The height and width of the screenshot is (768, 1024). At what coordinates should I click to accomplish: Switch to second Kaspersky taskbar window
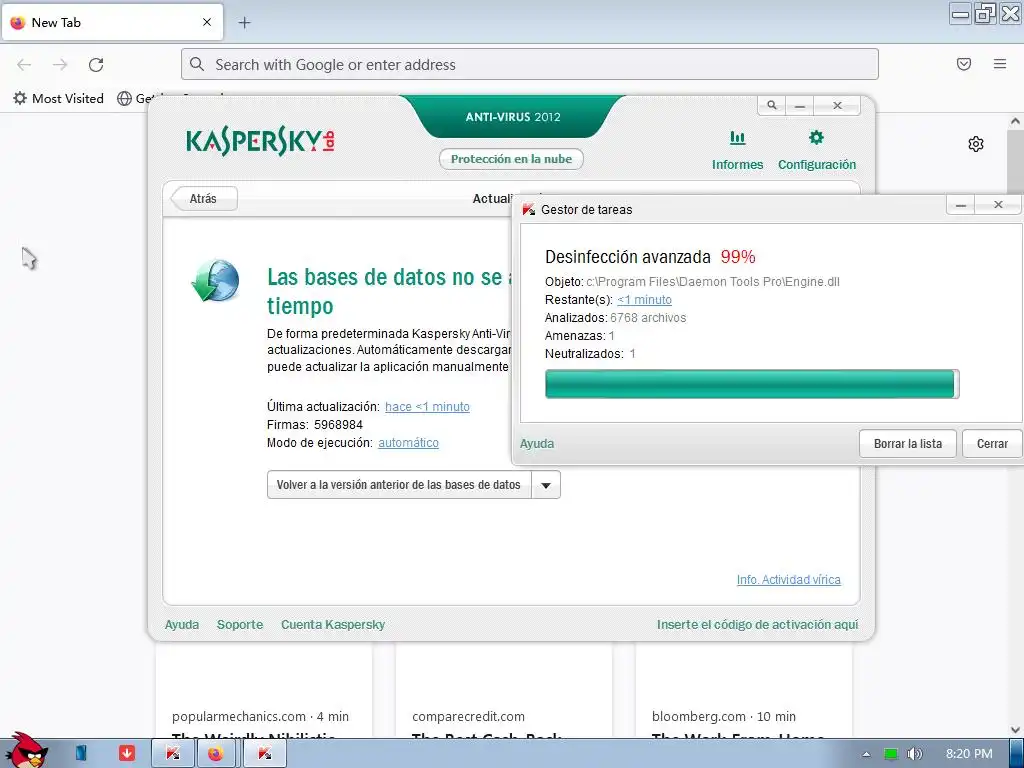coord(264,753)
